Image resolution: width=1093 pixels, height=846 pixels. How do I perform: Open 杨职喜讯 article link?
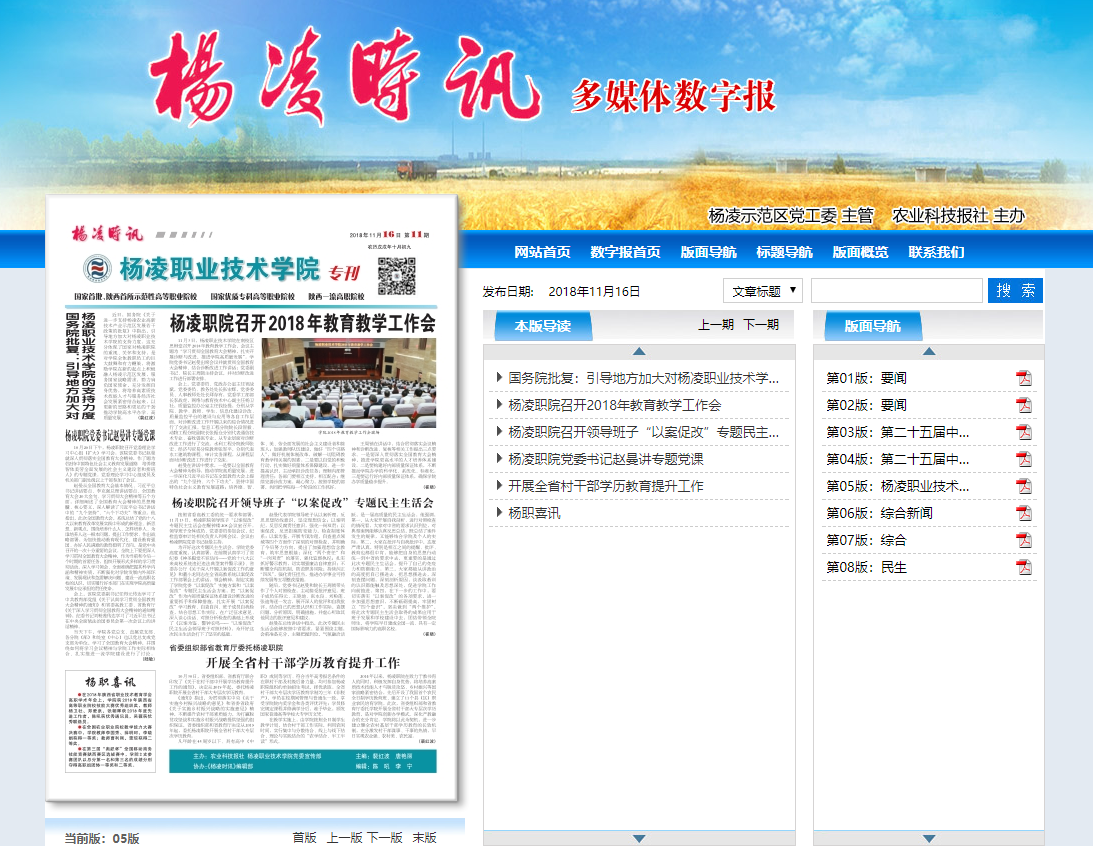535,513
